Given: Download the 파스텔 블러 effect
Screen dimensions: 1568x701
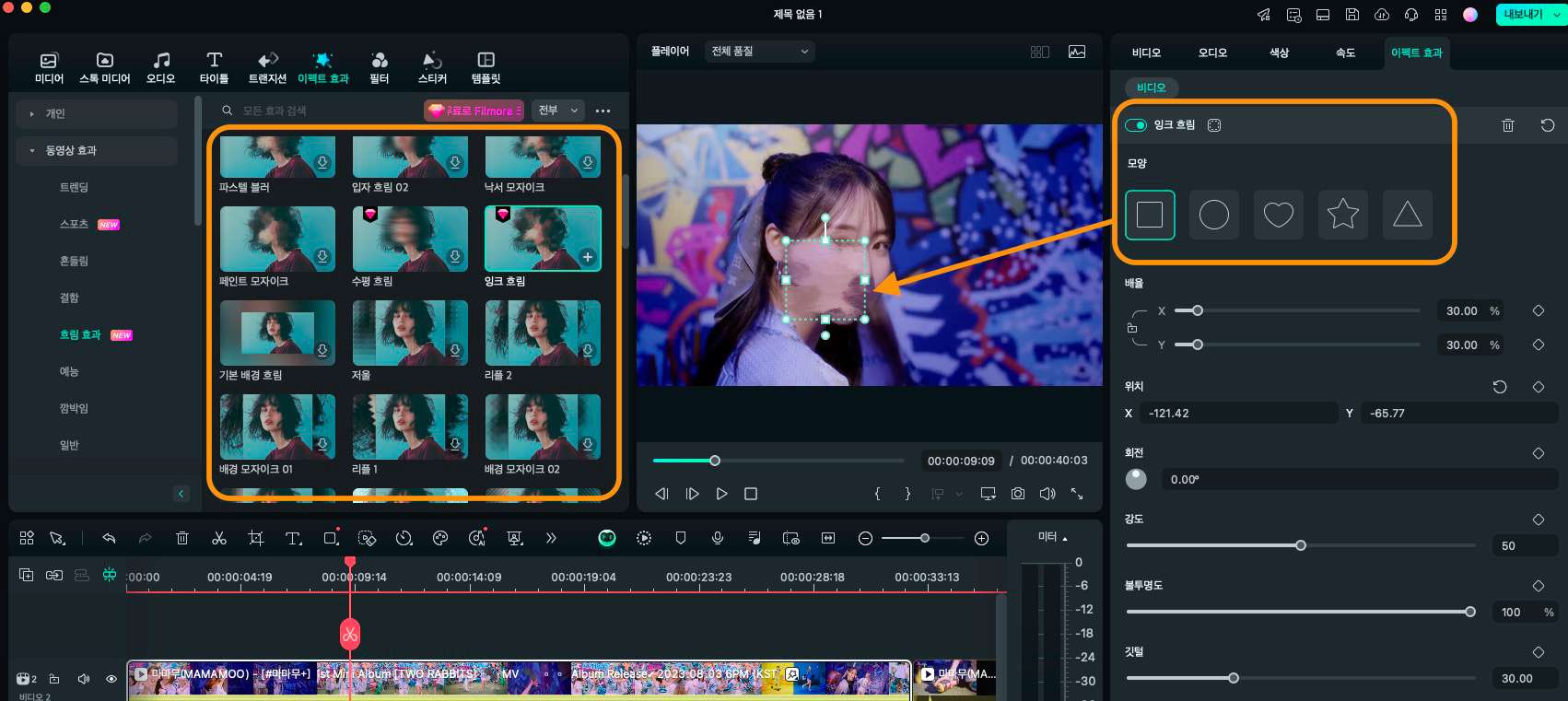Looking at the screenshot, I should click(x=322, y=162).
